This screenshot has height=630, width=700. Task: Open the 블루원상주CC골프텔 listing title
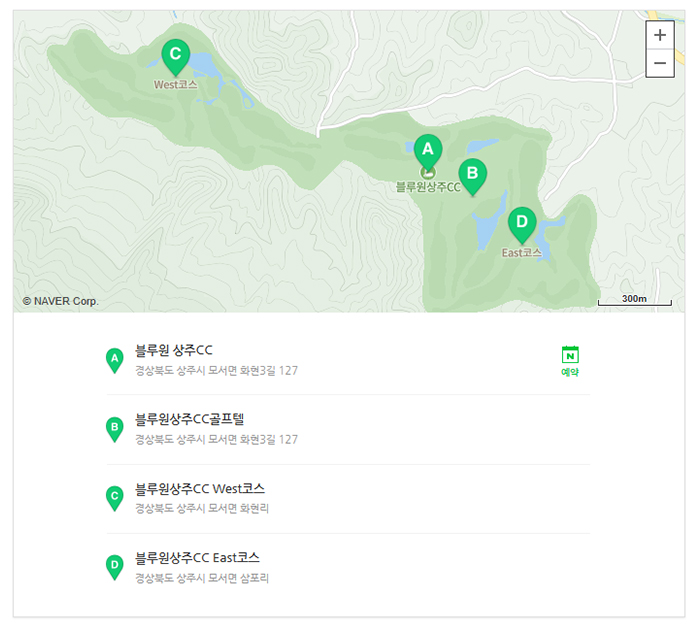(190, 419)
